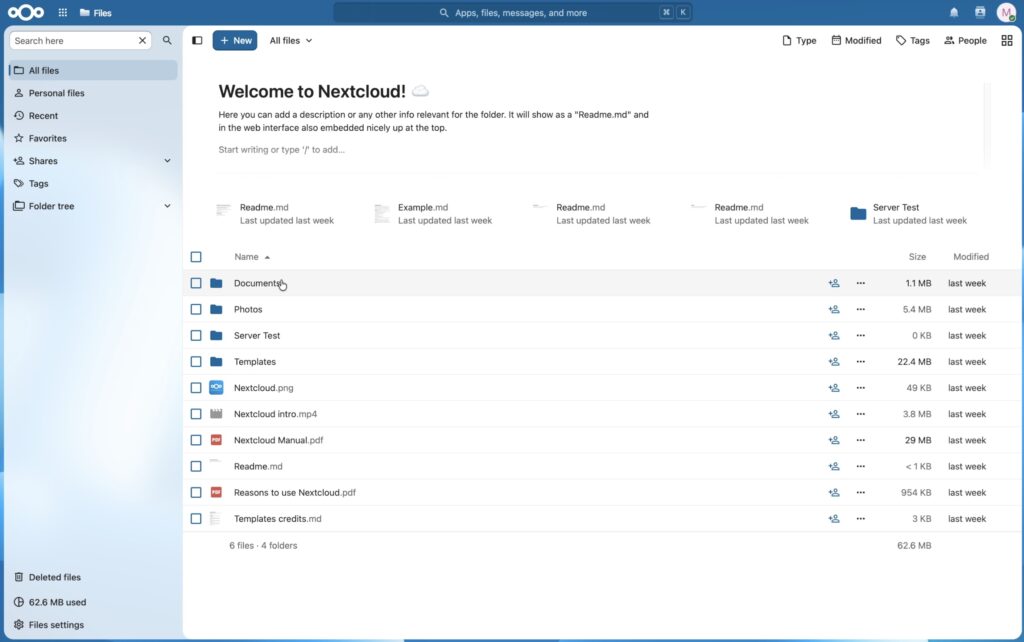Switch to grid view icon
This screenshot has width=1024, height=642.
click(1006, 40)
